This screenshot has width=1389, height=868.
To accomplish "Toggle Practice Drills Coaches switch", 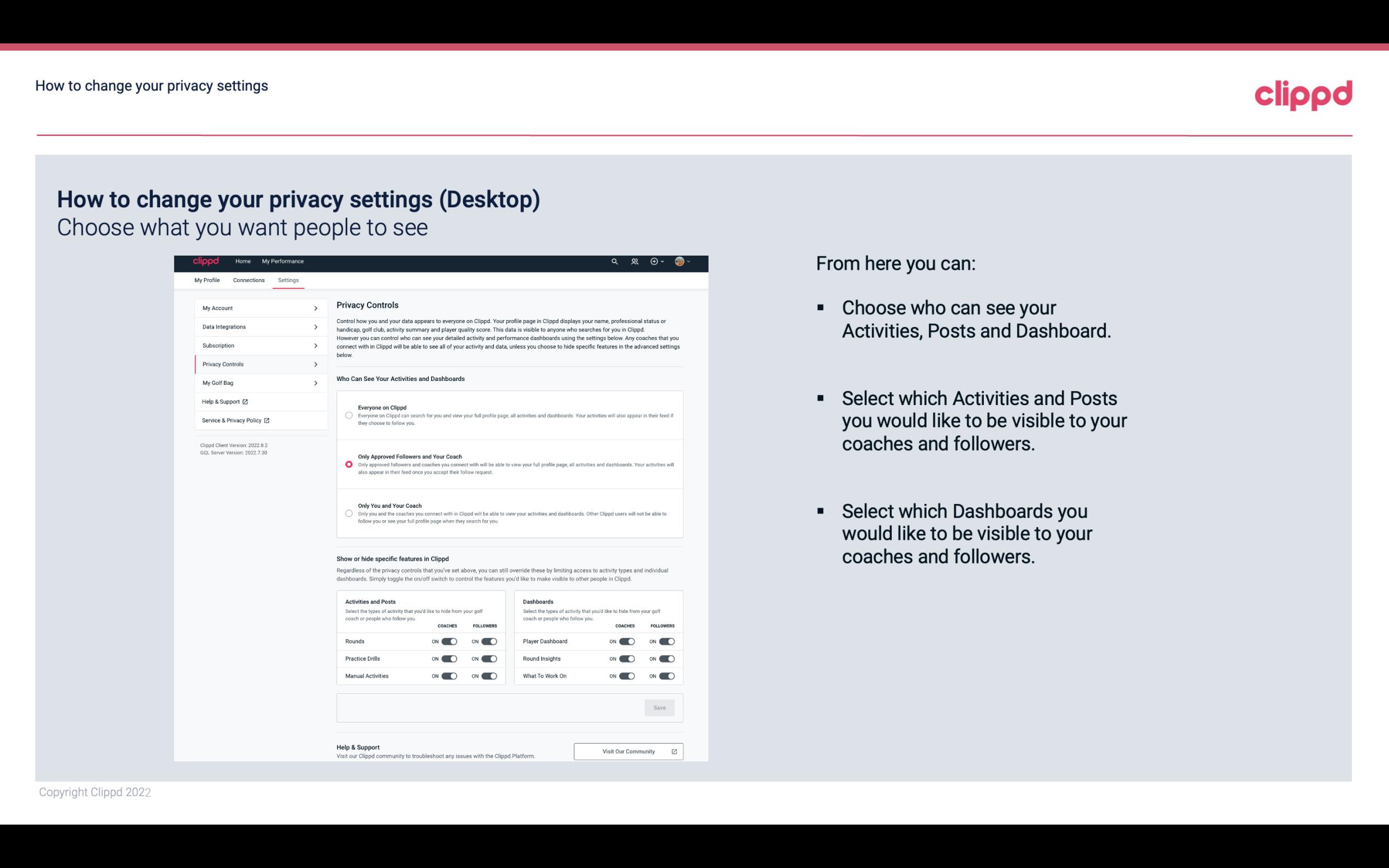I will coord(449,658).
